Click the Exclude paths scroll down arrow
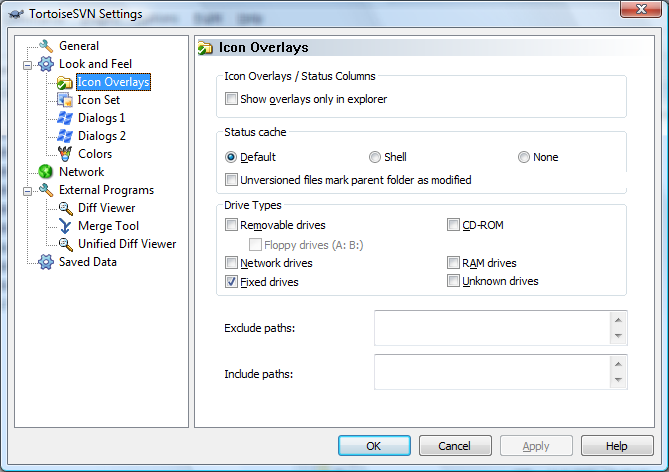669x472 pixels. pyautogui.click(x=618, y=336)
